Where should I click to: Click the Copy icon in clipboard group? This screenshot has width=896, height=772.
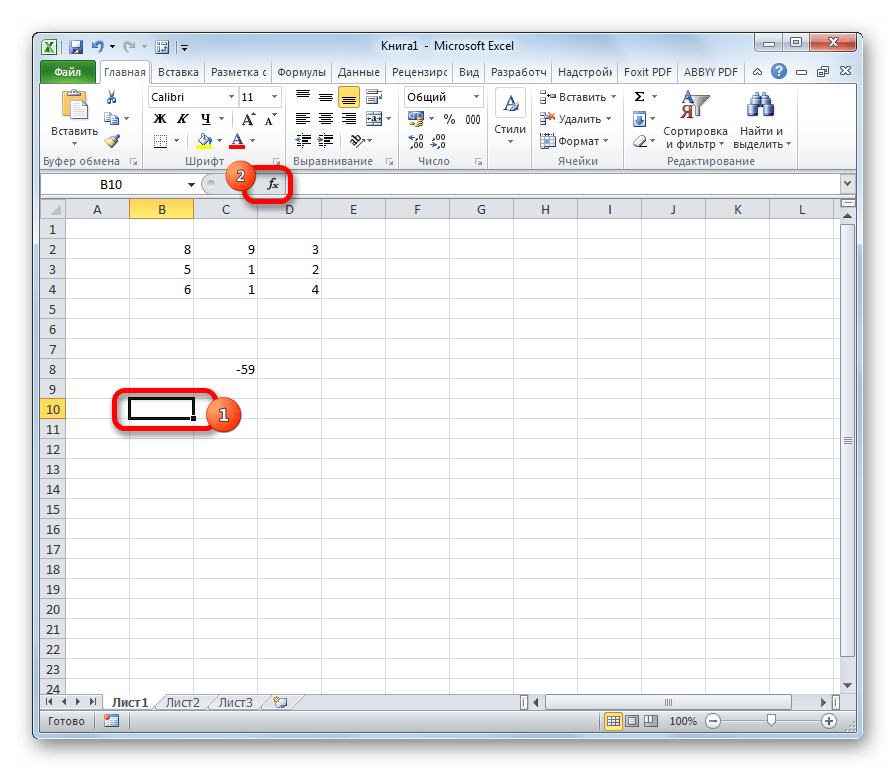click(x=111, y=119)
